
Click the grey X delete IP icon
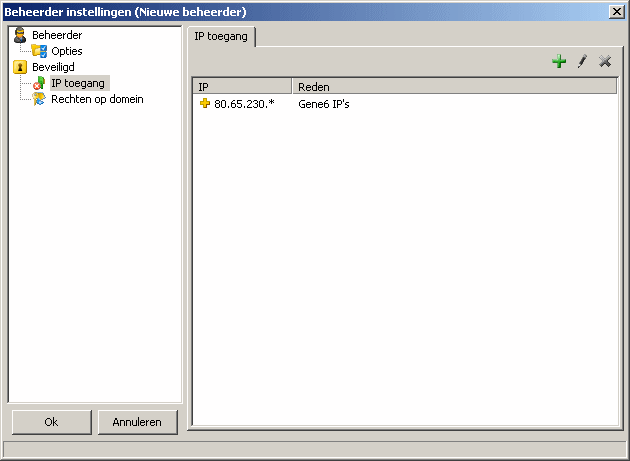(605, 61)
